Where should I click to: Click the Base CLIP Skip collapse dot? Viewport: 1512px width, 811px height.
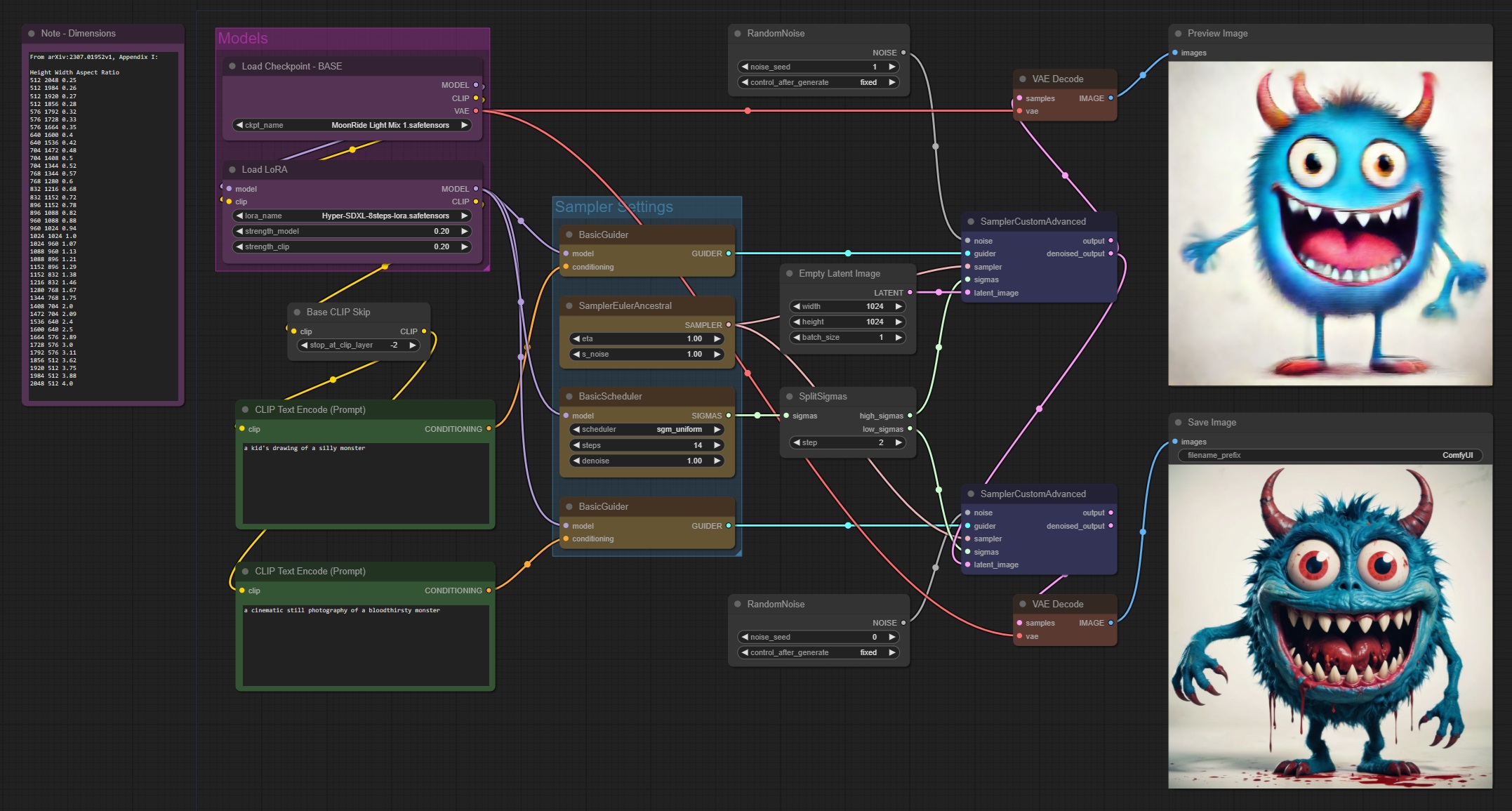(297, 312)
